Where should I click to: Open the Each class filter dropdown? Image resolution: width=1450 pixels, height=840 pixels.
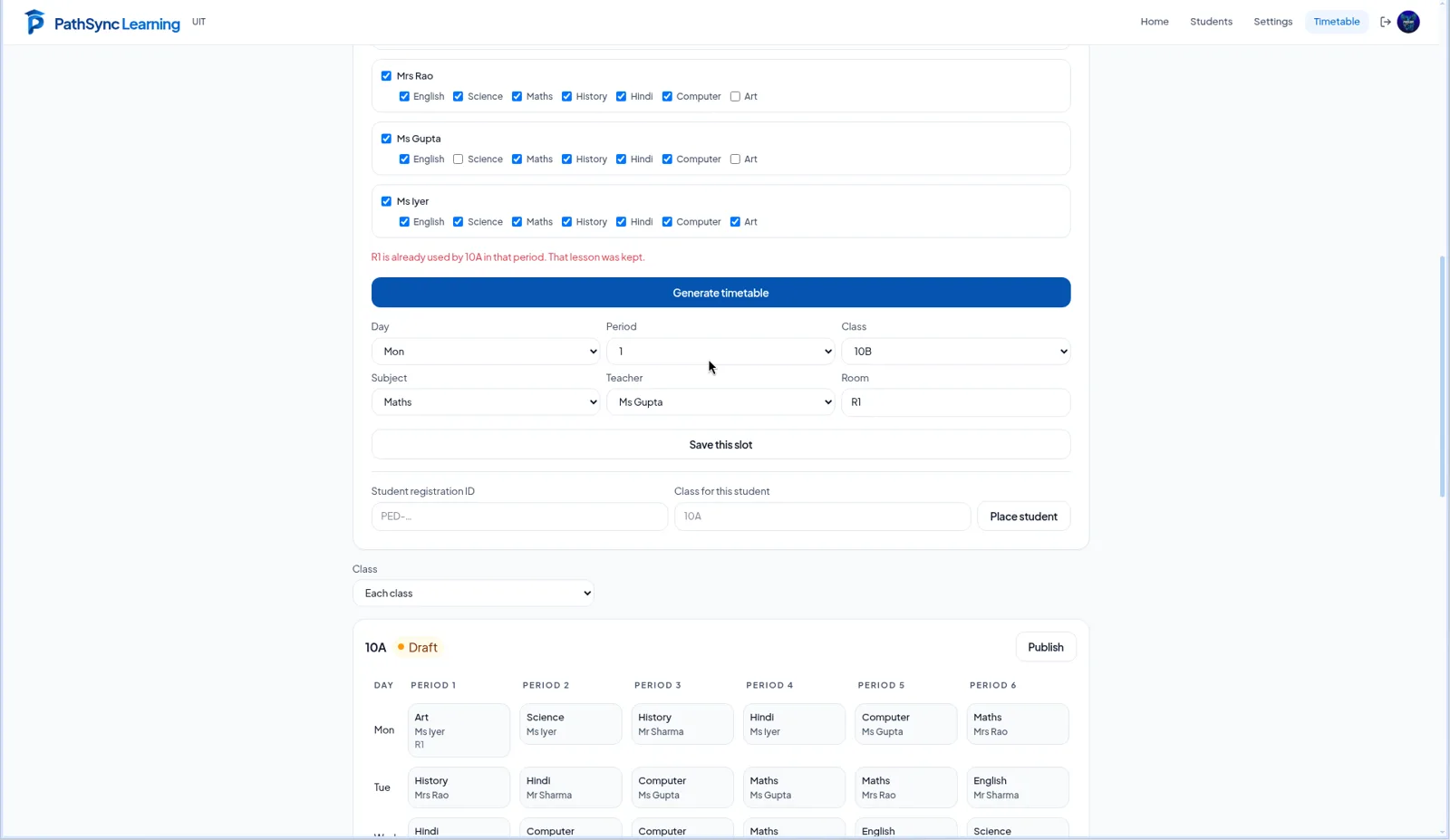[473, 594]
